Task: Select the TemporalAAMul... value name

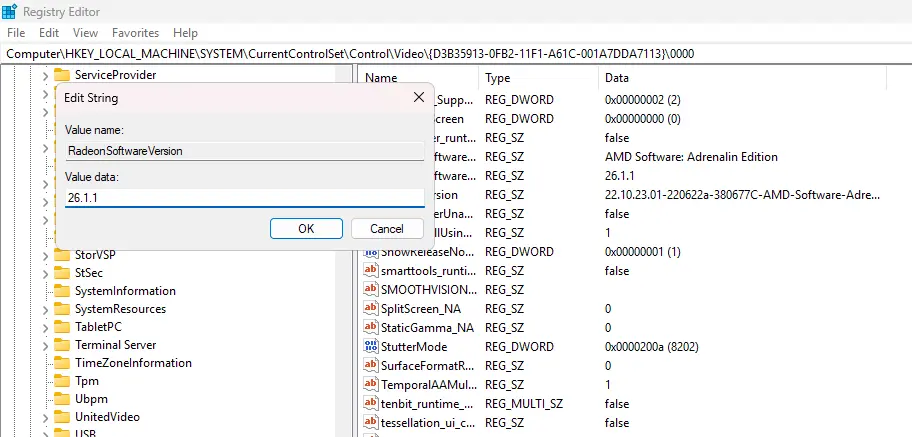Action: coord(429,385)
